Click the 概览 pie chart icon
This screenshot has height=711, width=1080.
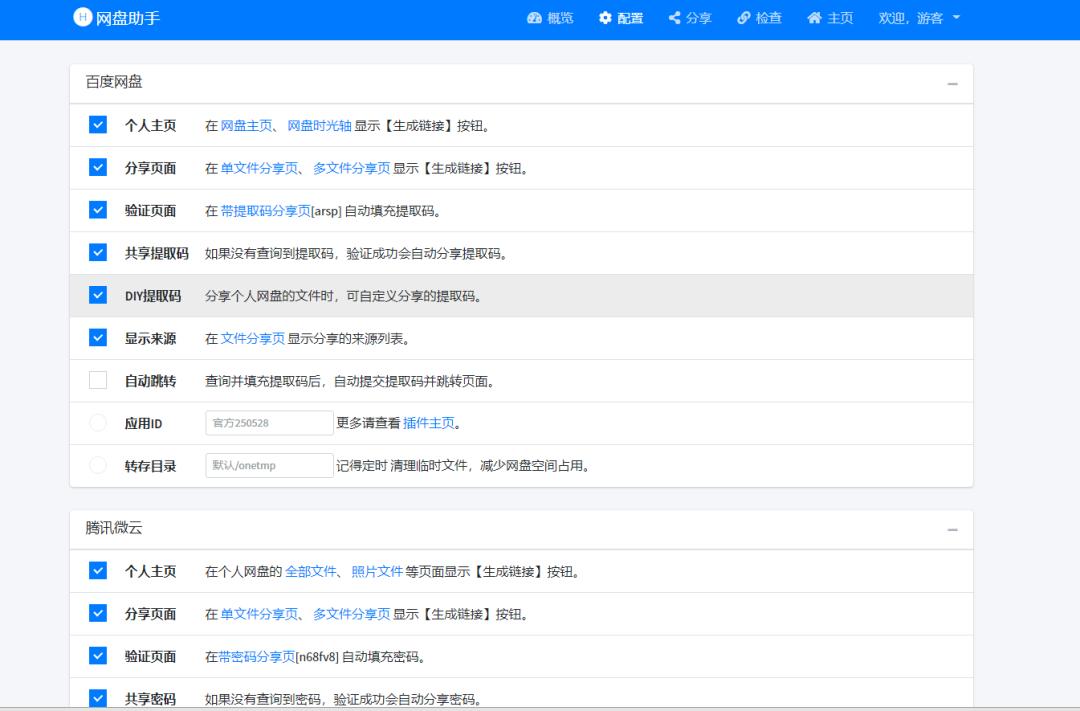[x=534, y=18]
